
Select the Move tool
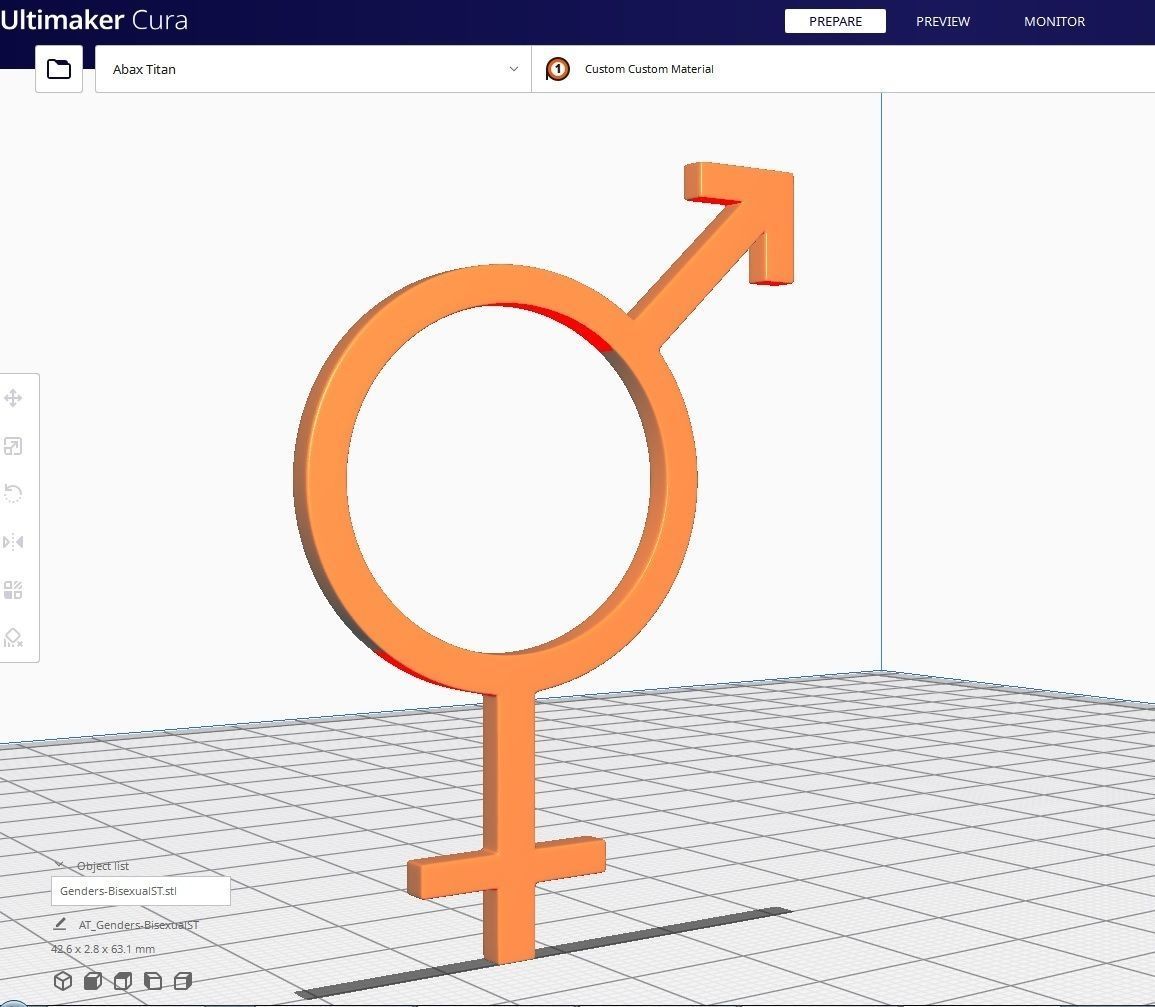[13, 399]
